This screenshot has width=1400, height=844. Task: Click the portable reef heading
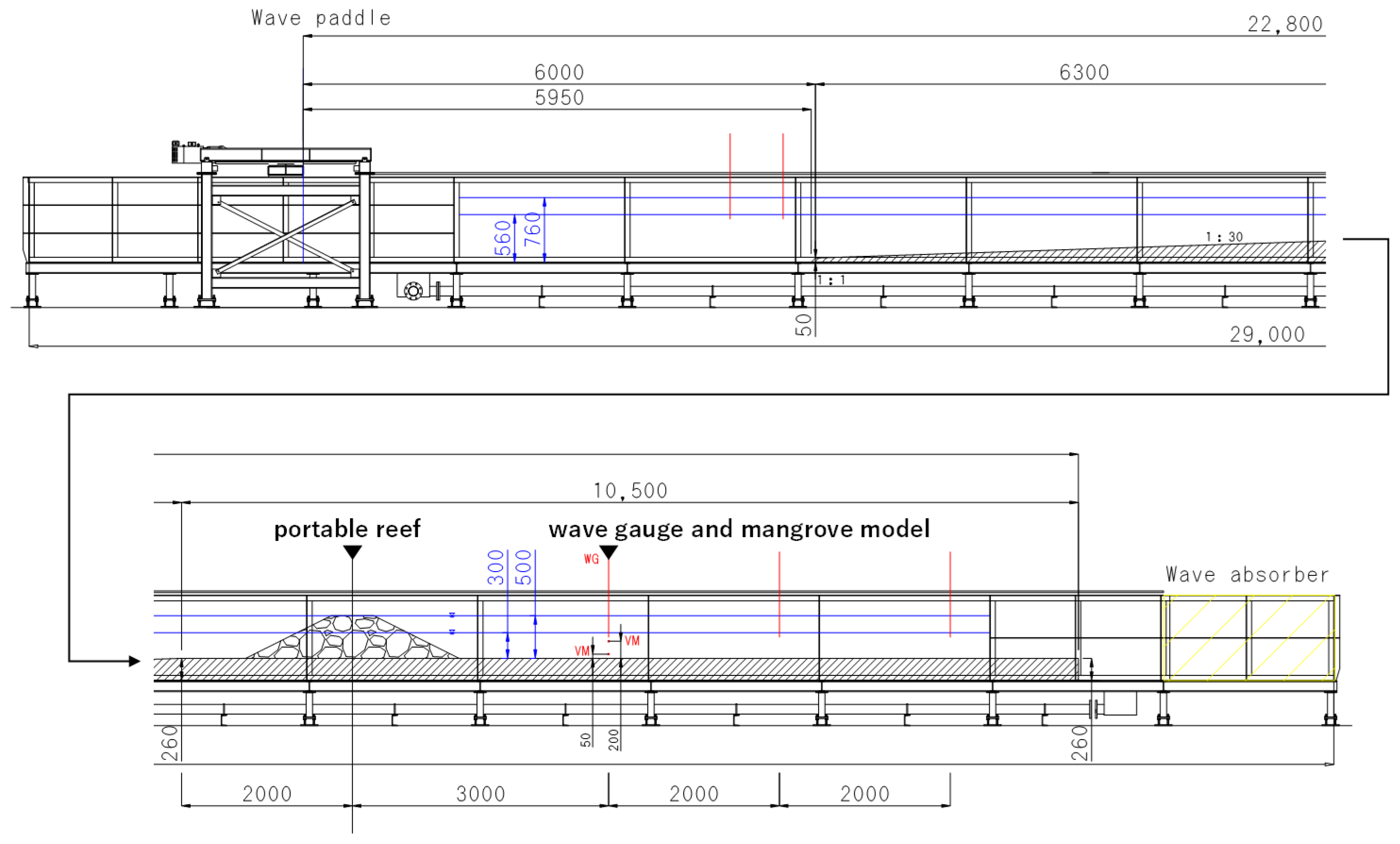pos(347,529)
